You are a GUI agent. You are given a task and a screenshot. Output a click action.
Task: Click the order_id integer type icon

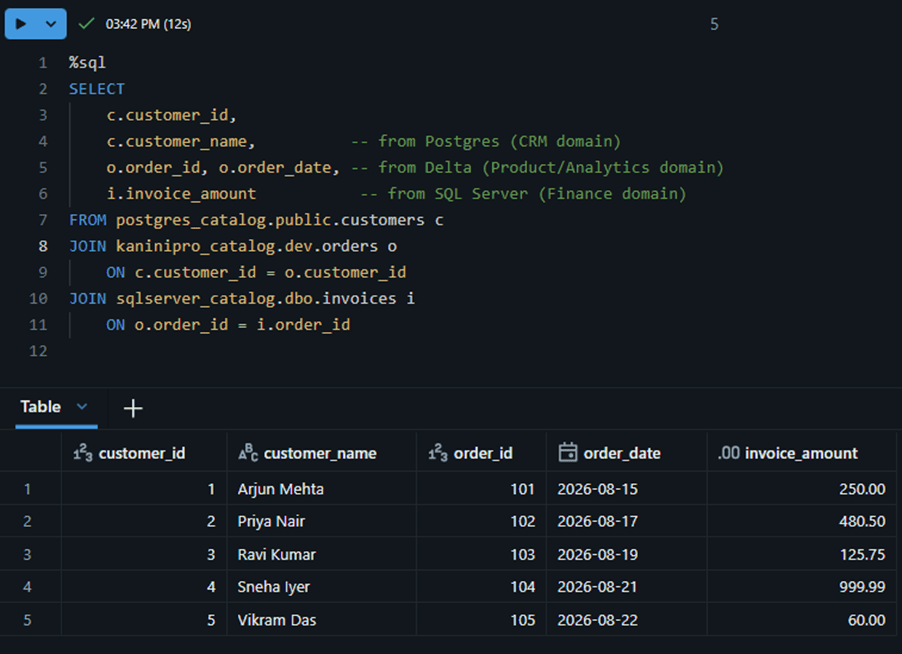coord(438,453)
